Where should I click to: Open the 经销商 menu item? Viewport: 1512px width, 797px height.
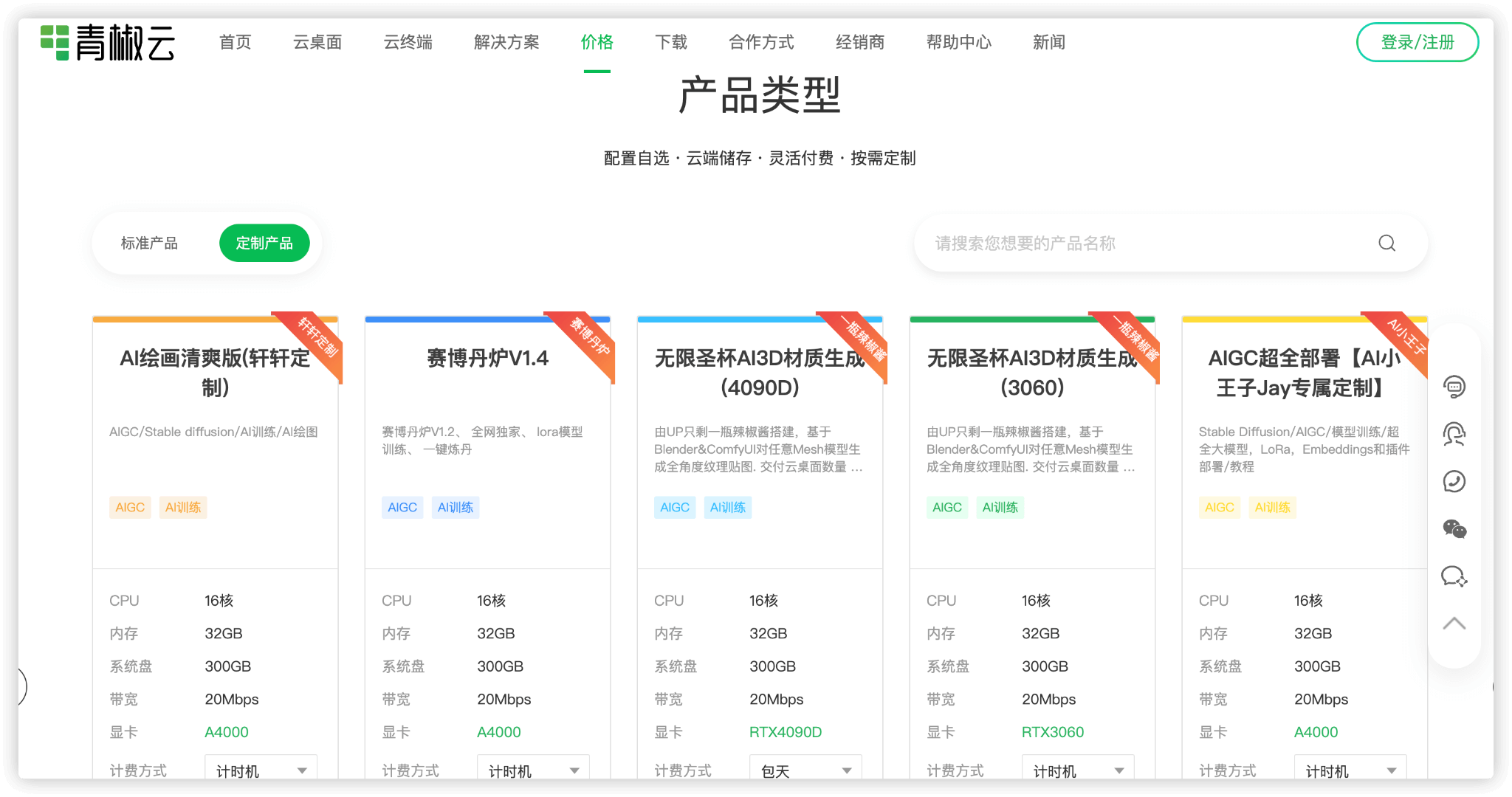[860, 42]
